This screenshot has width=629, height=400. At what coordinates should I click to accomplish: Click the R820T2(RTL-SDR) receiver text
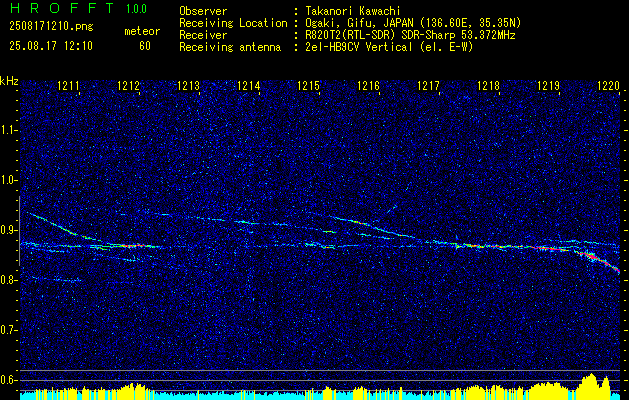(x=408, y=35)
